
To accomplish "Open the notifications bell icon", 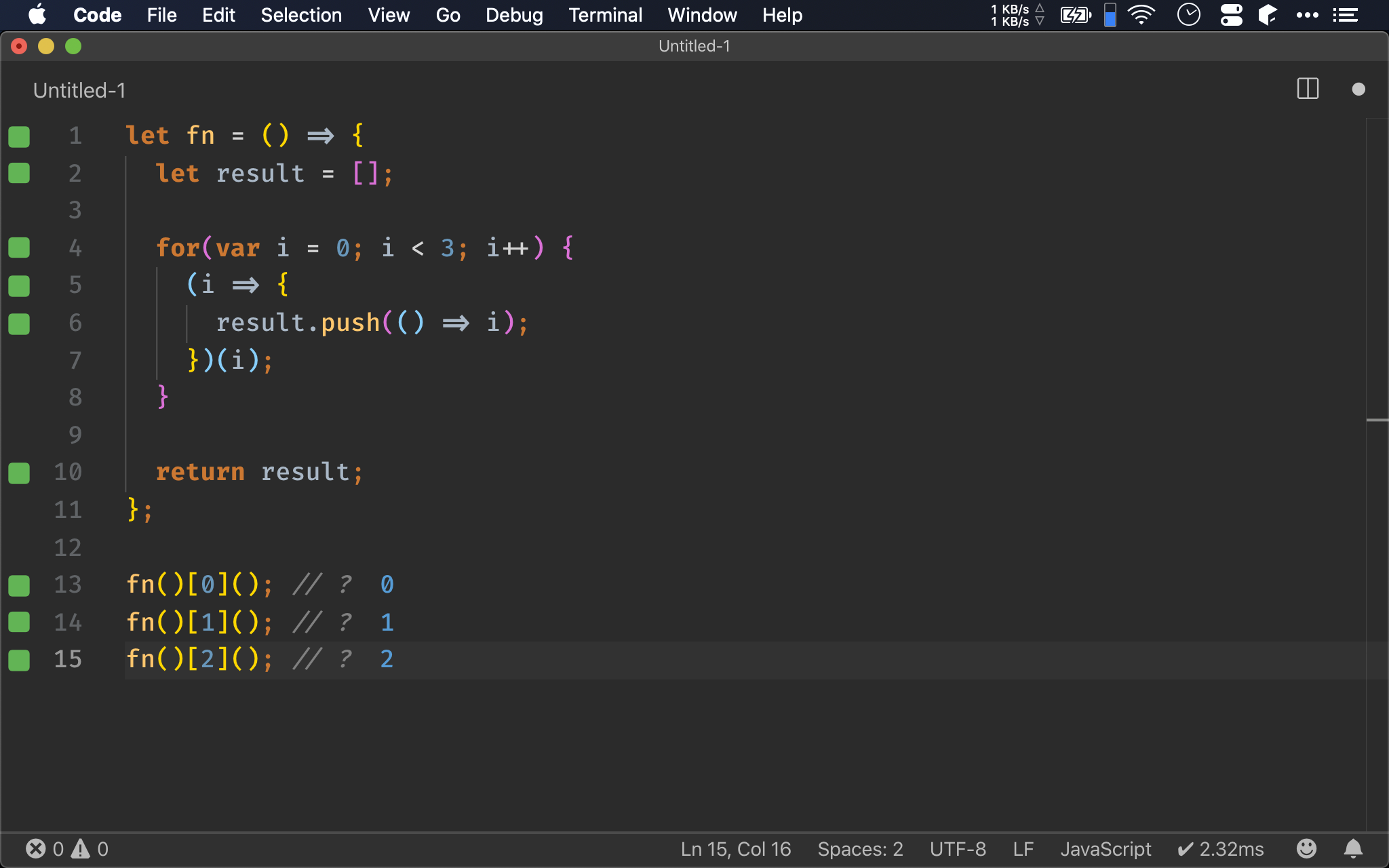I will (x=1353, y=848).
